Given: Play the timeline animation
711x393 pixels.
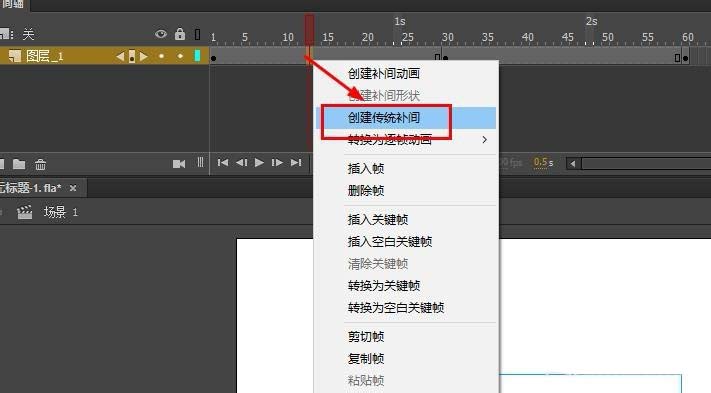Looking at the screenshot, I should click(x=259, y=162).
